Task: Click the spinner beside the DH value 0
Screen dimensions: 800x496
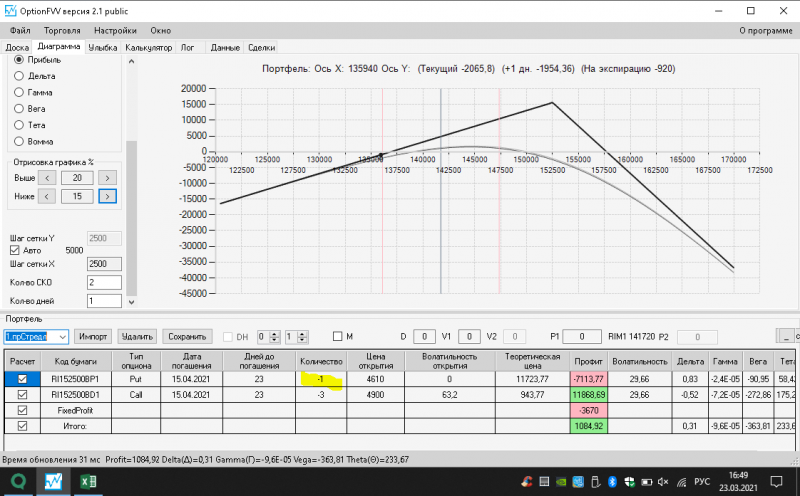Action: coord(274,337)
